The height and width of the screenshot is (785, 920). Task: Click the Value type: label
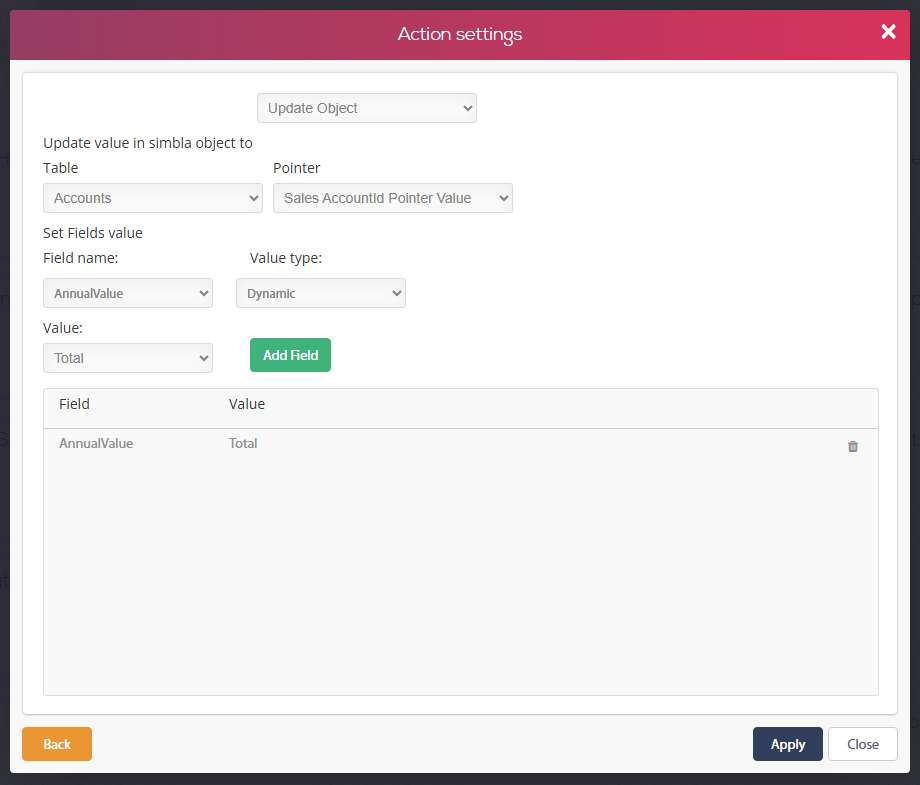[286, 258]
